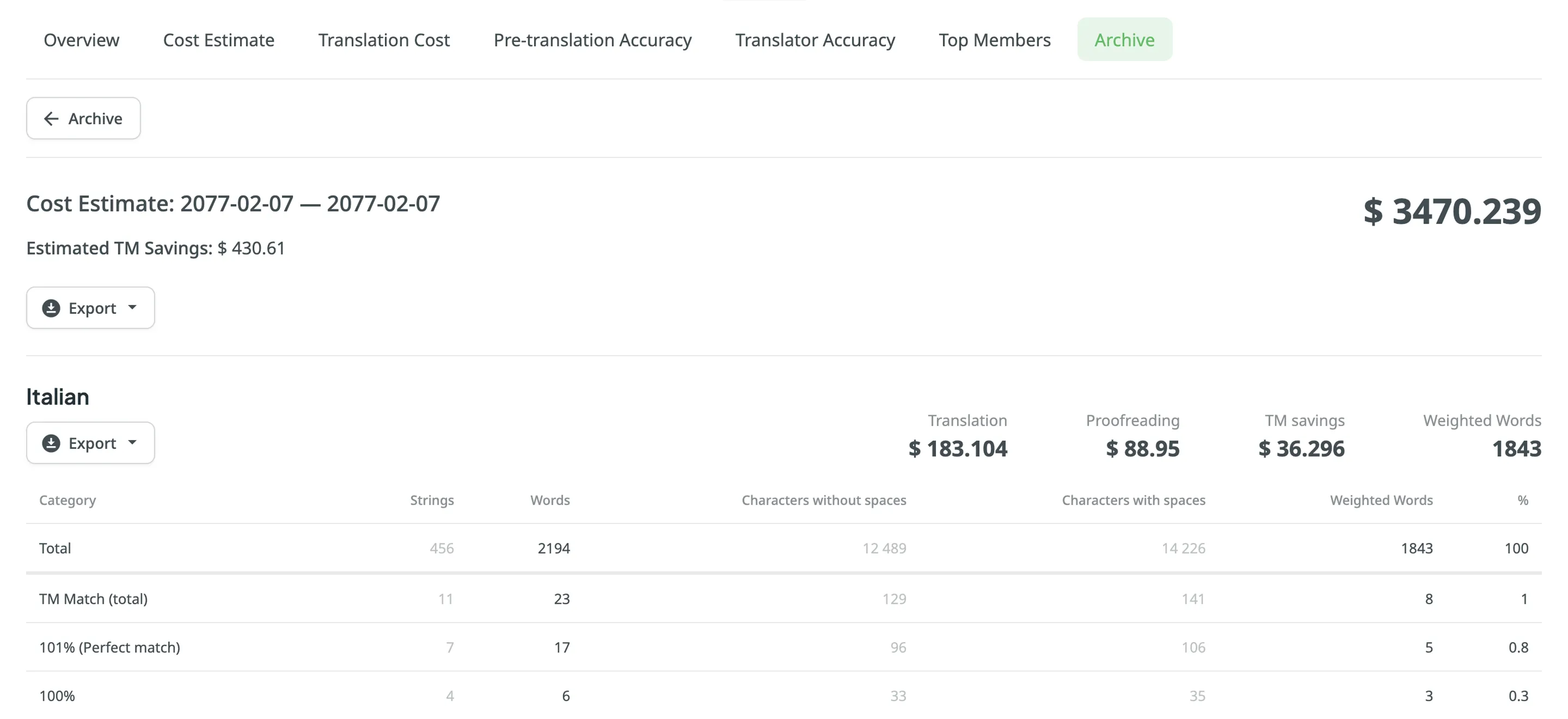
Task: Click the Italian language heading
Action: tap(57, 397)
